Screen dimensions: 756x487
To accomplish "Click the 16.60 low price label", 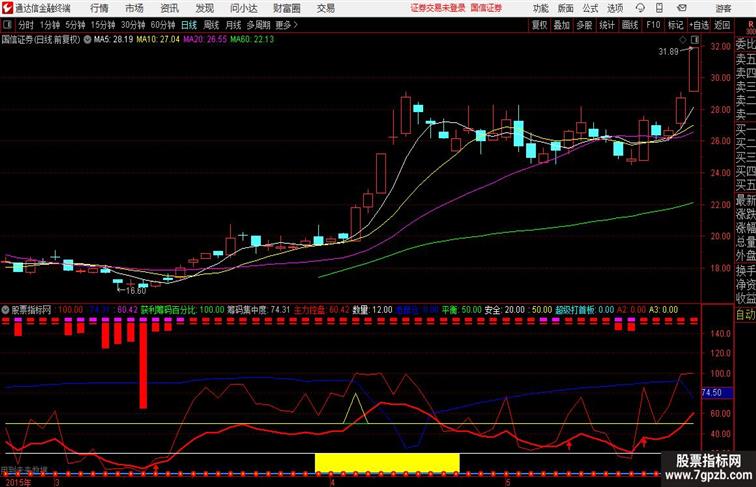I will pos(135,291).
